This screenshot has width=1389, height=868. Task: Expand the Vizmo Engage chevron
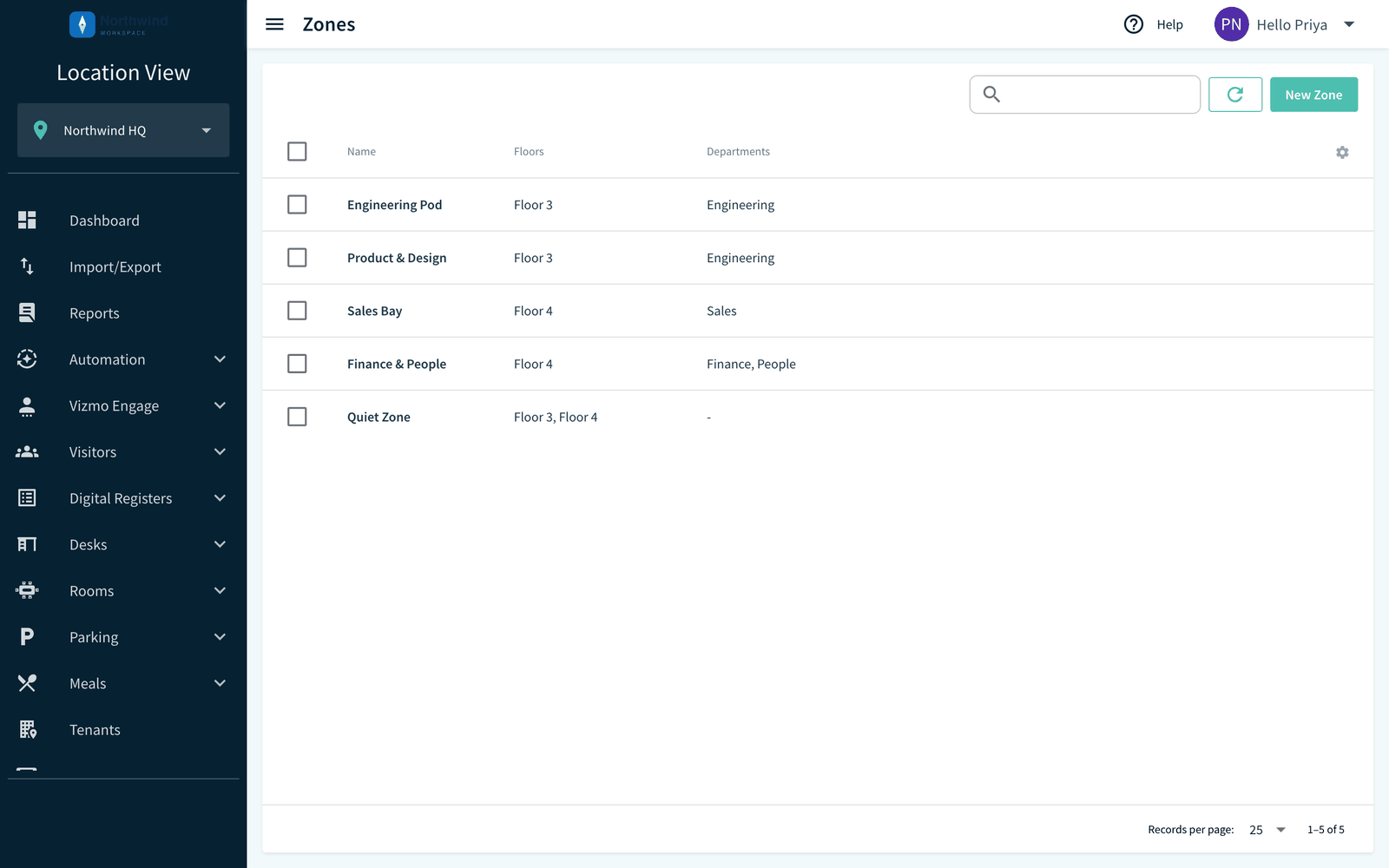click(x=220, y=405)
